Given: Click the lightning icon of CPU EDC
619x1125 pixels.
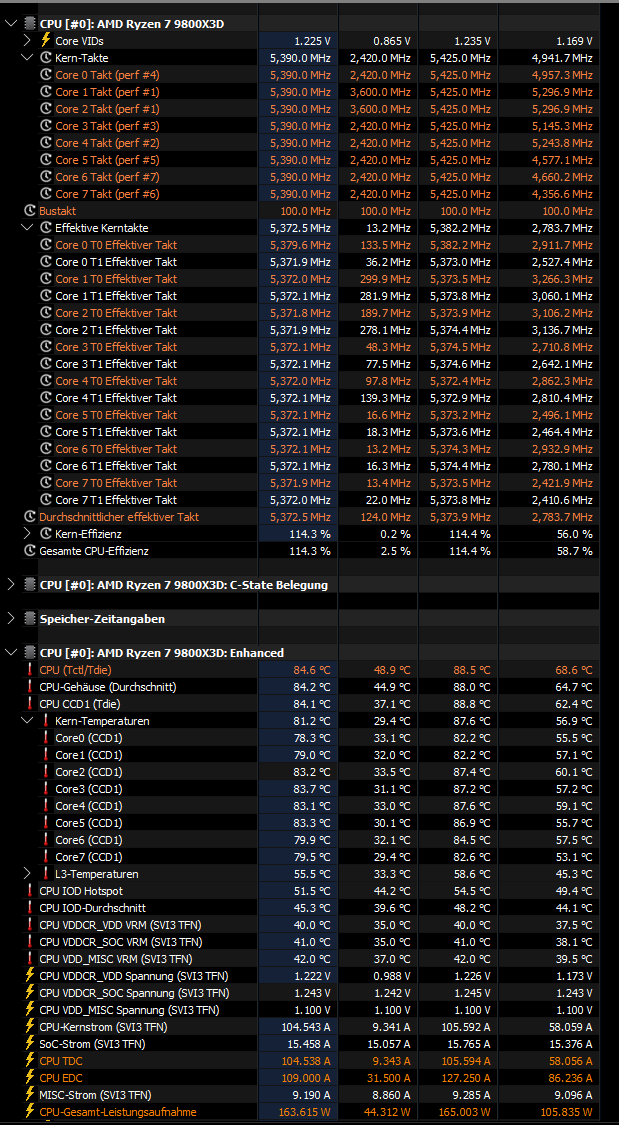Looking at the screenshot, I should point(29,1078).
